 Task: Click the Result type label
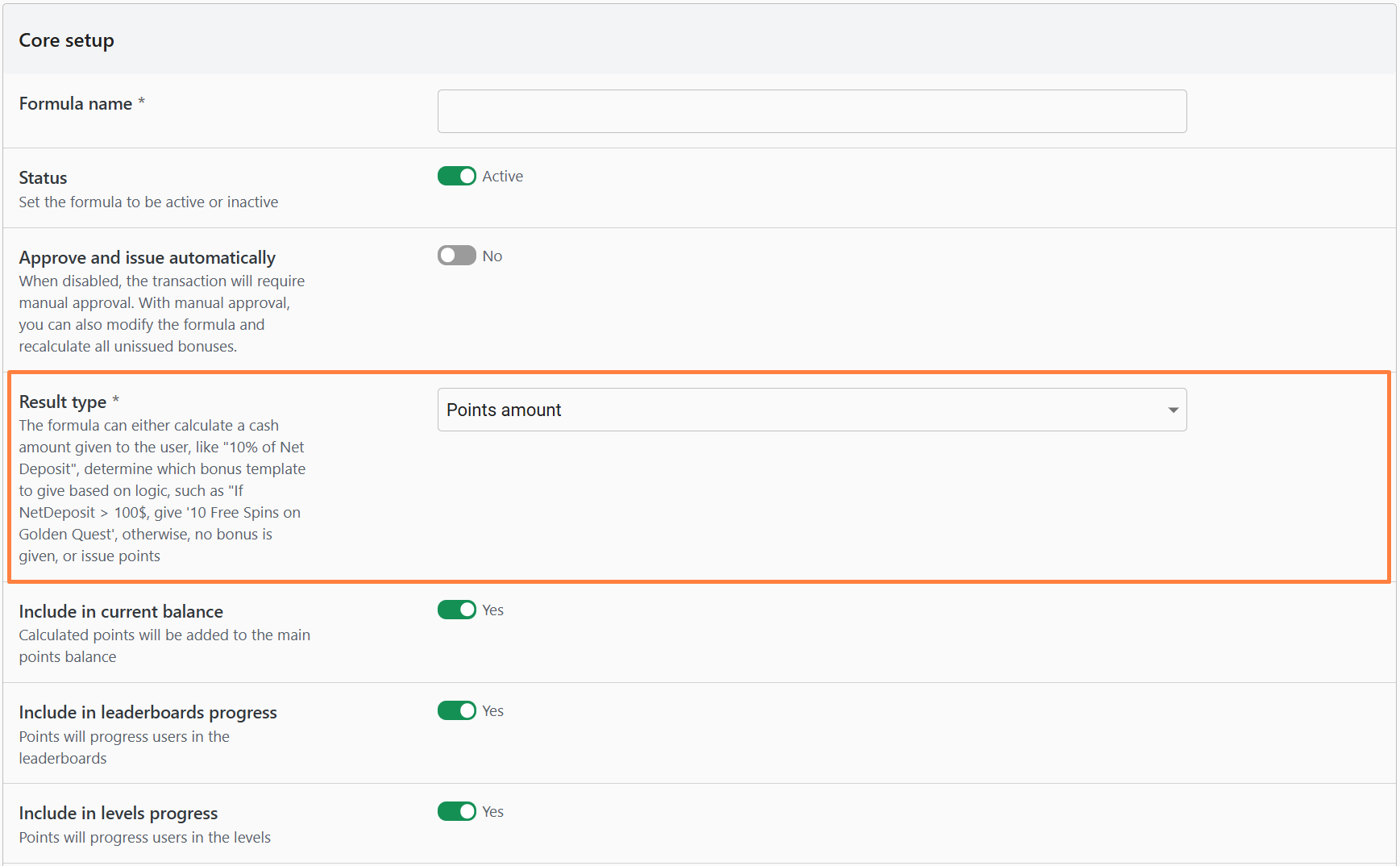[x=63, y=402]
